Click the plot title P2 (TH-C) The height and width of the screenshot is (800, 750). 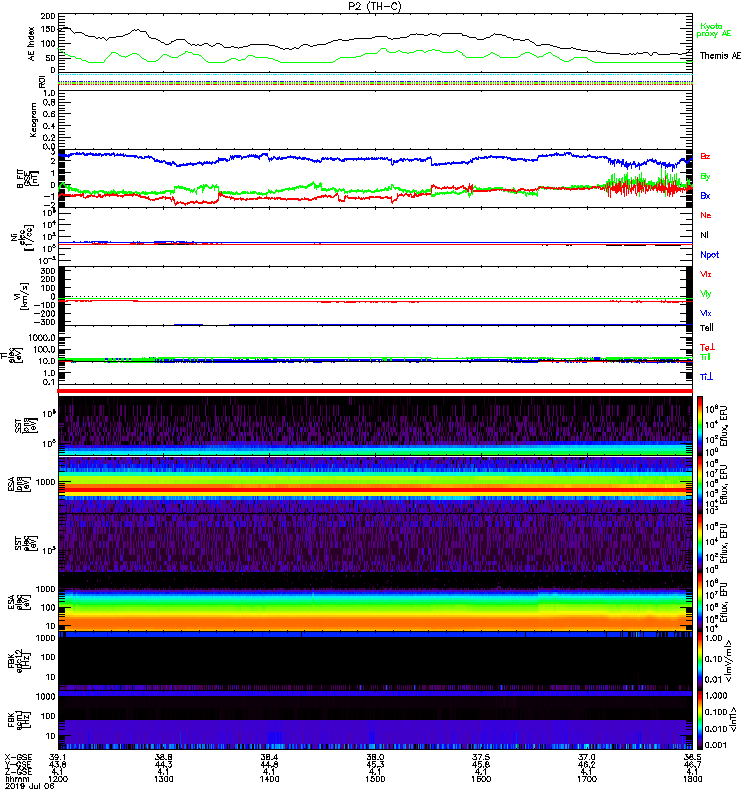(374, 6)
